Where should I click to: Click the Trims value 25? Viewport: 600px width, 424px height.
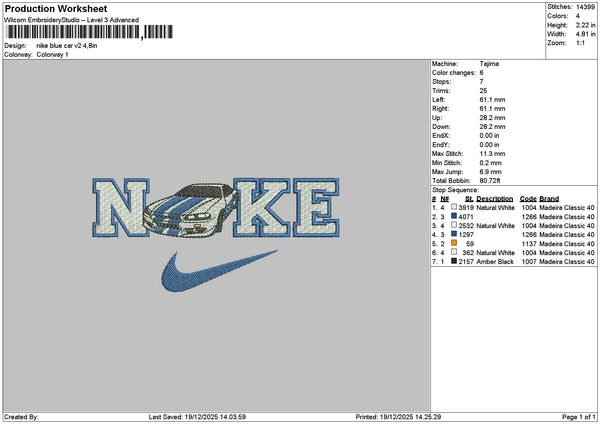click(483, 91)
